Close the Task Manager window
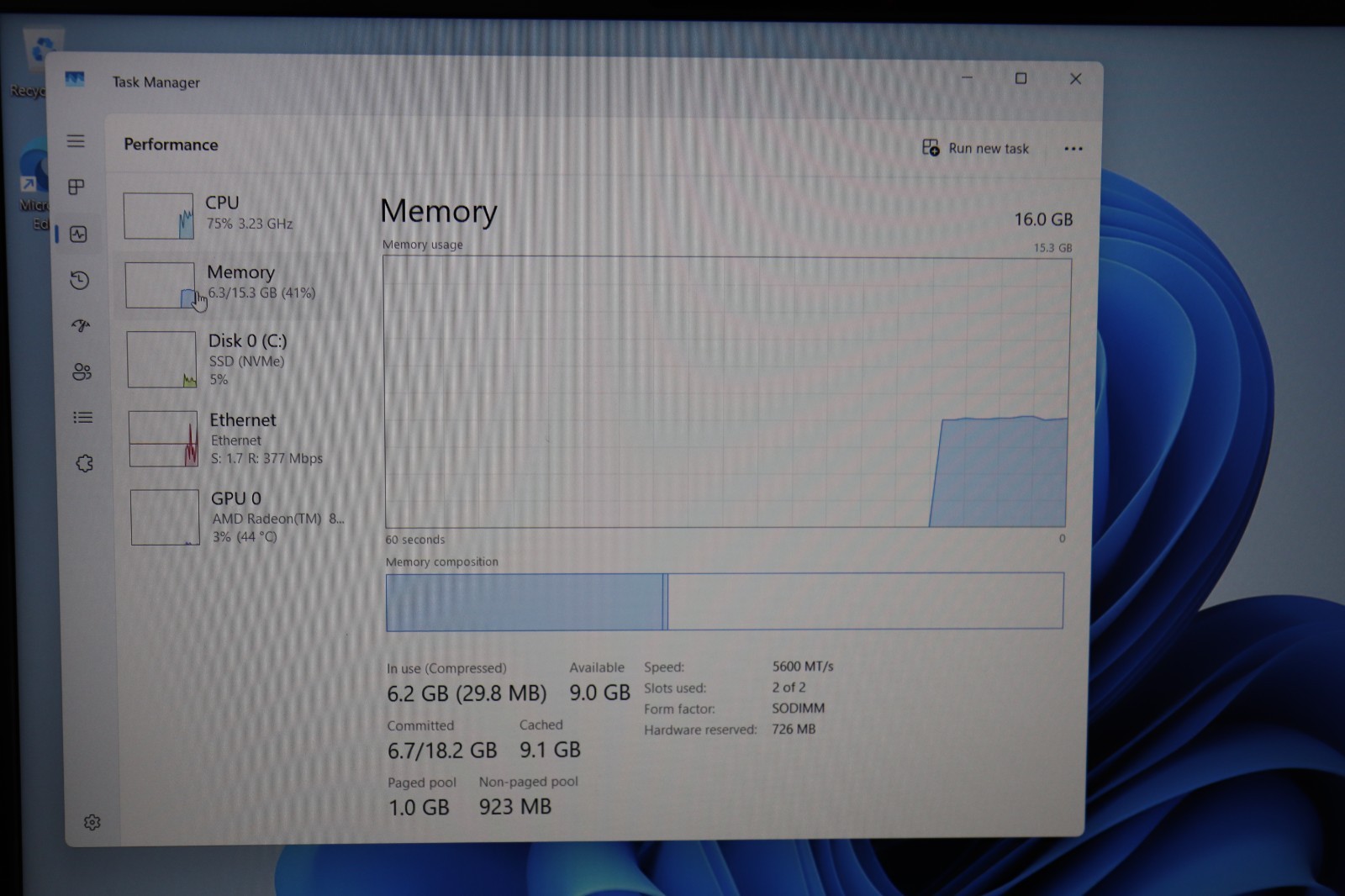The height and width of the screenshot is (896, 1345). 1075,78
